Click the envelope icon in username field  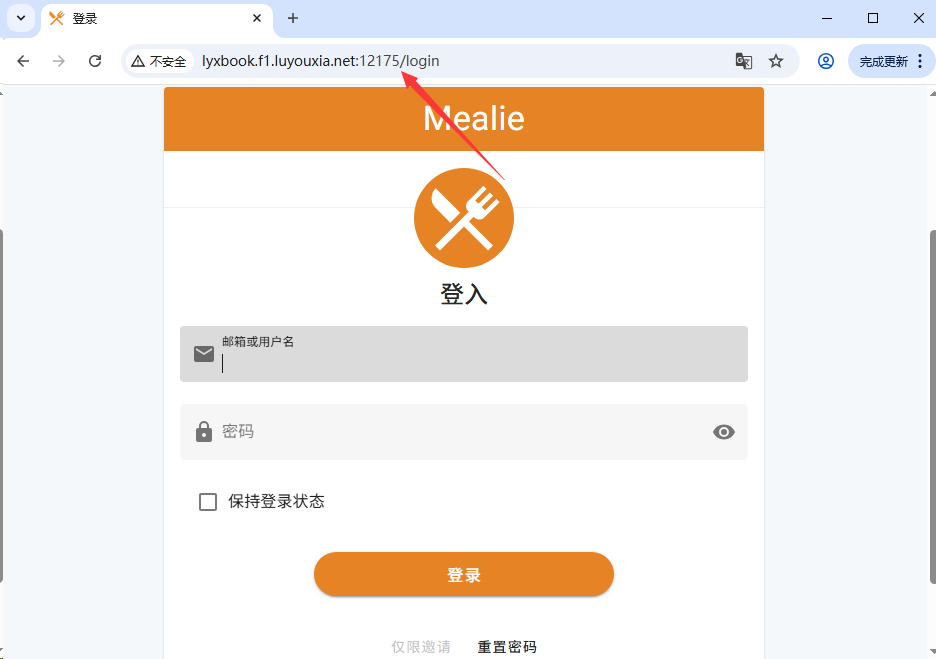point(204,354)
